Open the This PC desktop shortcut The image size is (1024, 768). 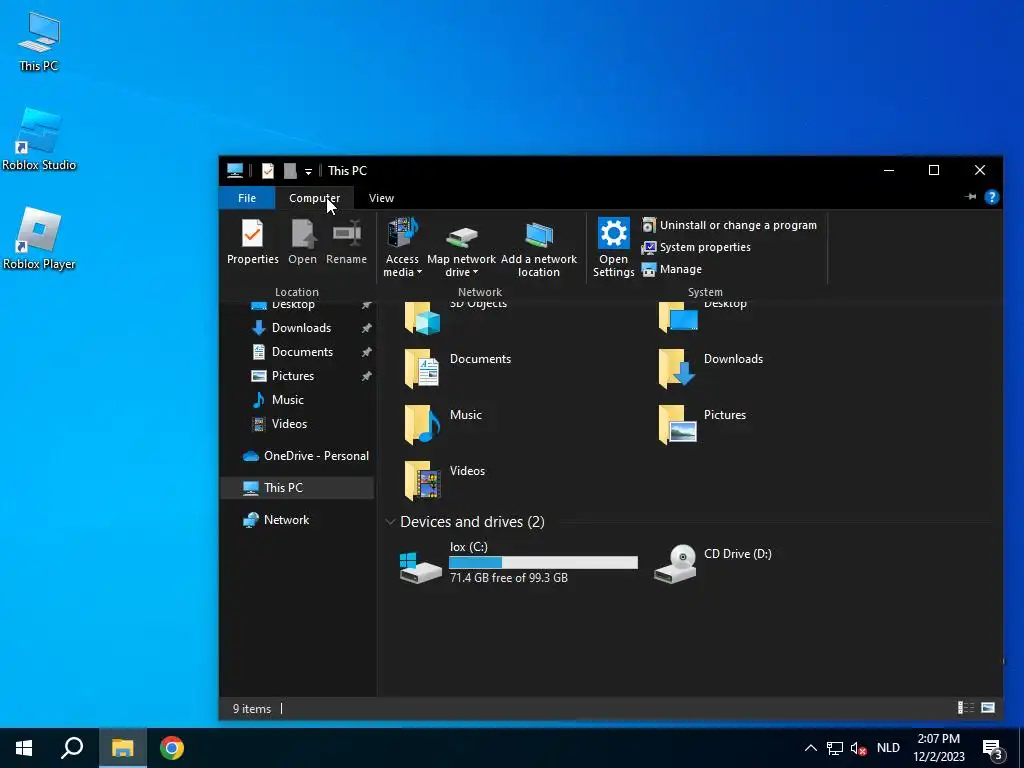(39, 42)
